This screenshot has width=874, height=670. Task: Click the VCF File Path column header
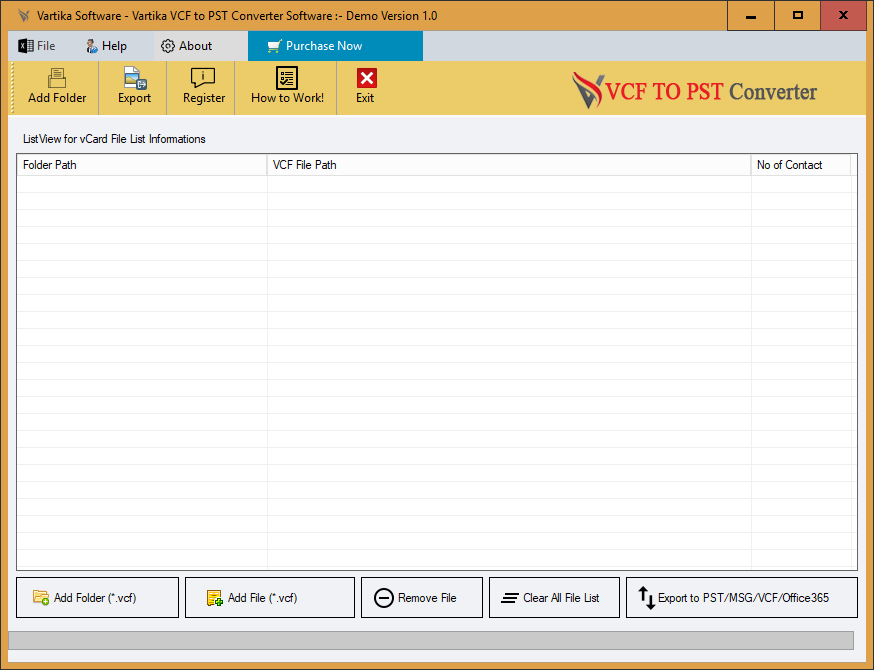point(509,165)
